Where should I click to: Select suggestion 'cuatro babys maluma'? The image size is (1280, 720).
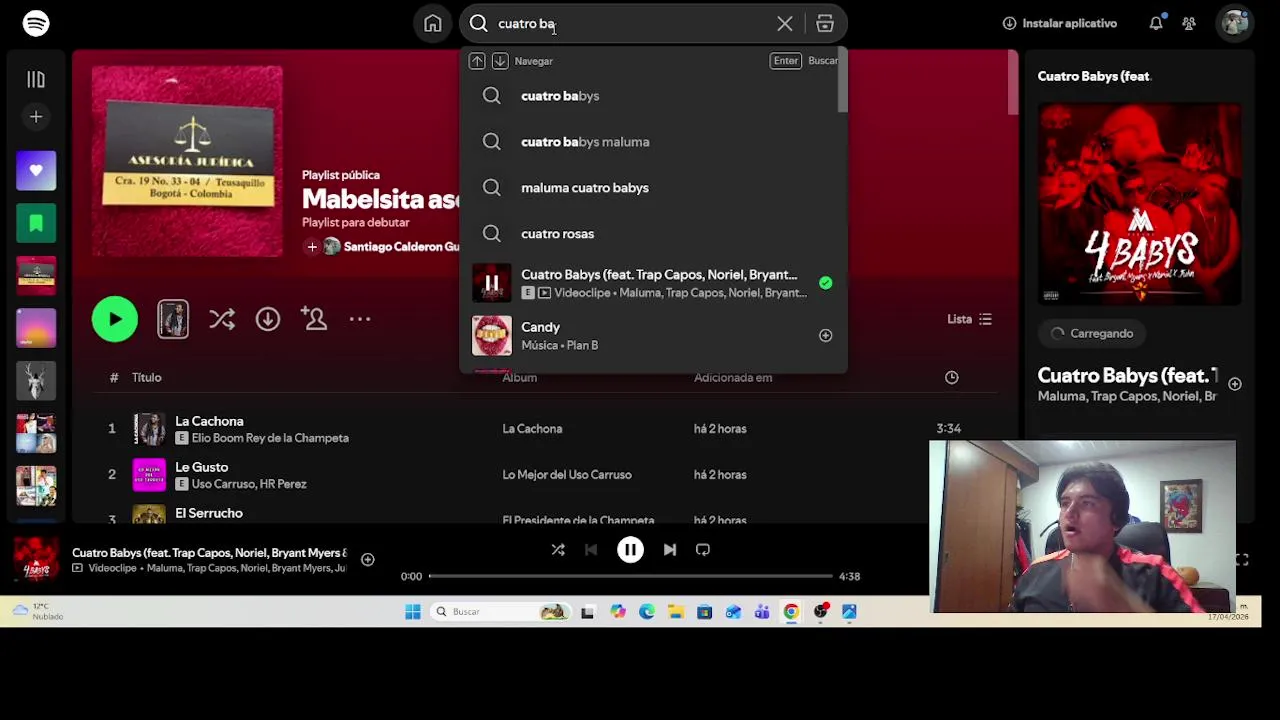coord(654,142)
